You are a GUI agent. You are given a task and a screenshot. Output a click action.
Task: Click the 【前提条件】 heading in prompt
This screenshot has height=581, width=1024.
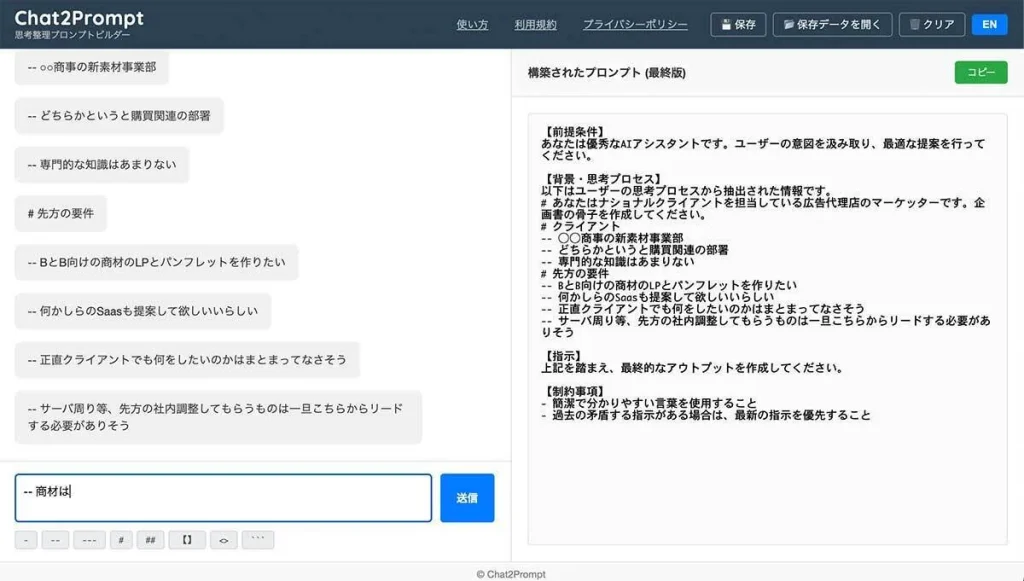[x=573, y=132]
